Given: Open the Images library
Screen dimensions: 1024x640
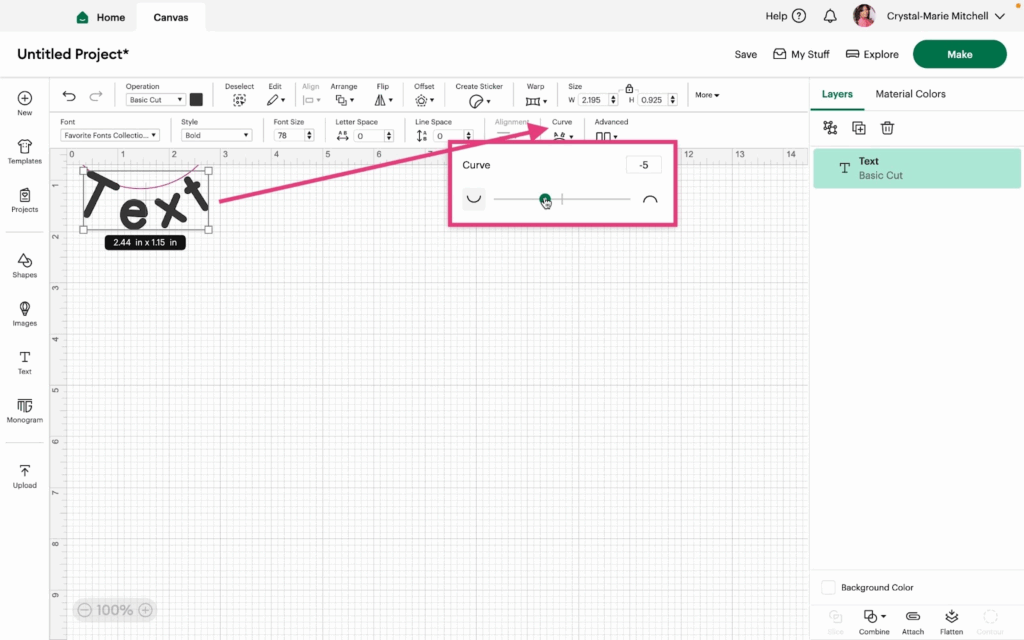Looking at the screenshot, I should point(25,313).
